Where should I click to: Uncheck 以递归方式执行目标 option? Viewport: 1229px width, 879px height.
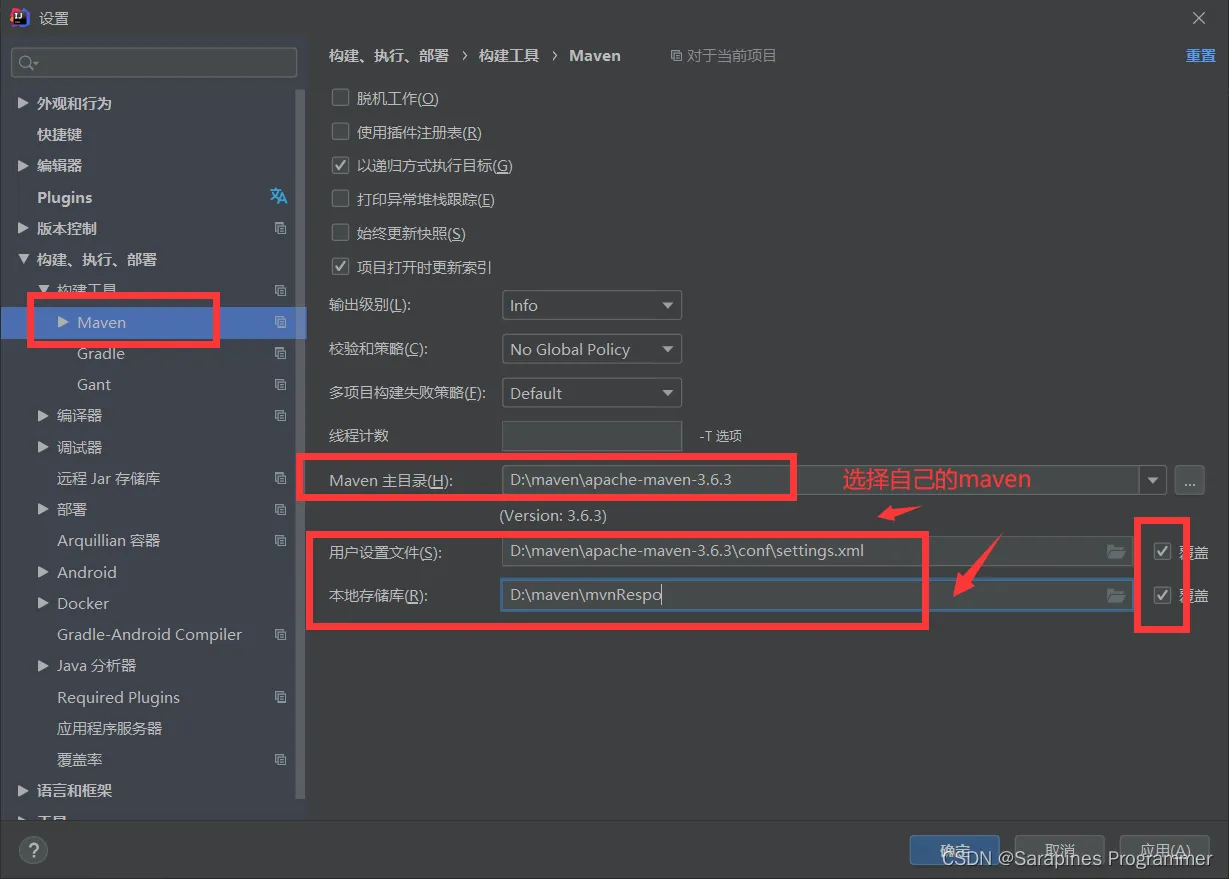[x=340, y=166]
